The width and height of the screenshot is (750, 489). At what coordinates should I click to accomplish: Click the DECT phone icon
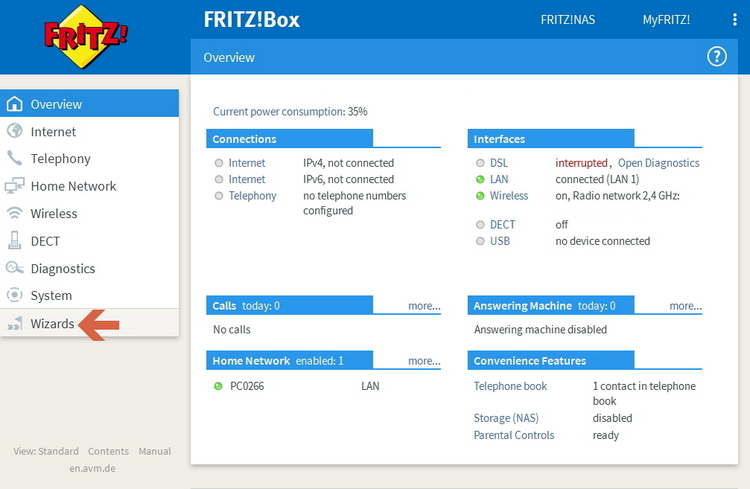[x=14, y=241]
